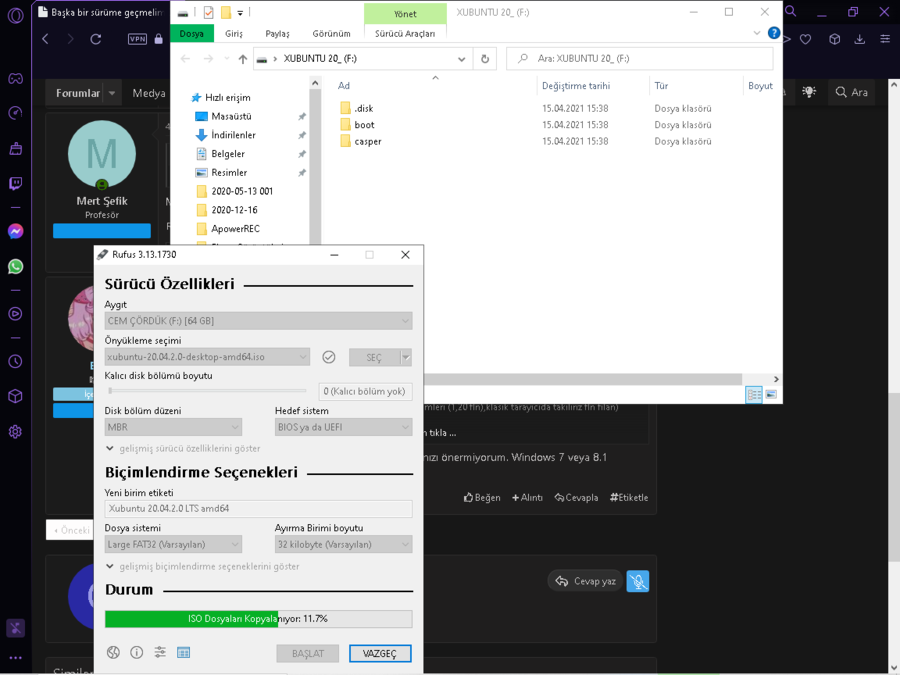
Task: Switch to the Giriş ribbon tab
Action: [234, 33]
